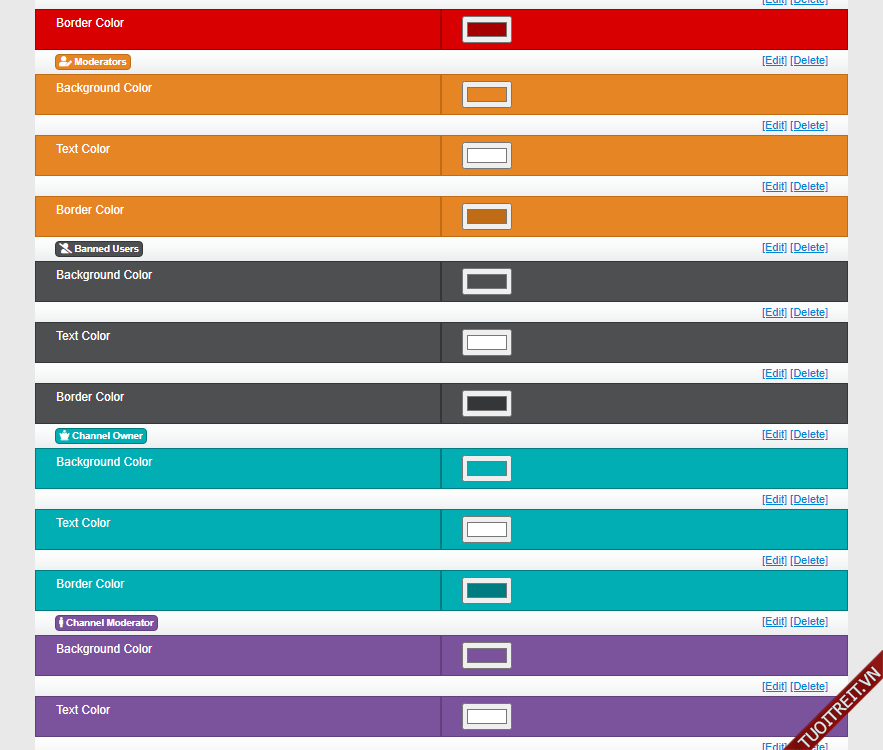883x750 pixels.
Task: Open the red Border Color swatch
Action: [x=487, y=30]
